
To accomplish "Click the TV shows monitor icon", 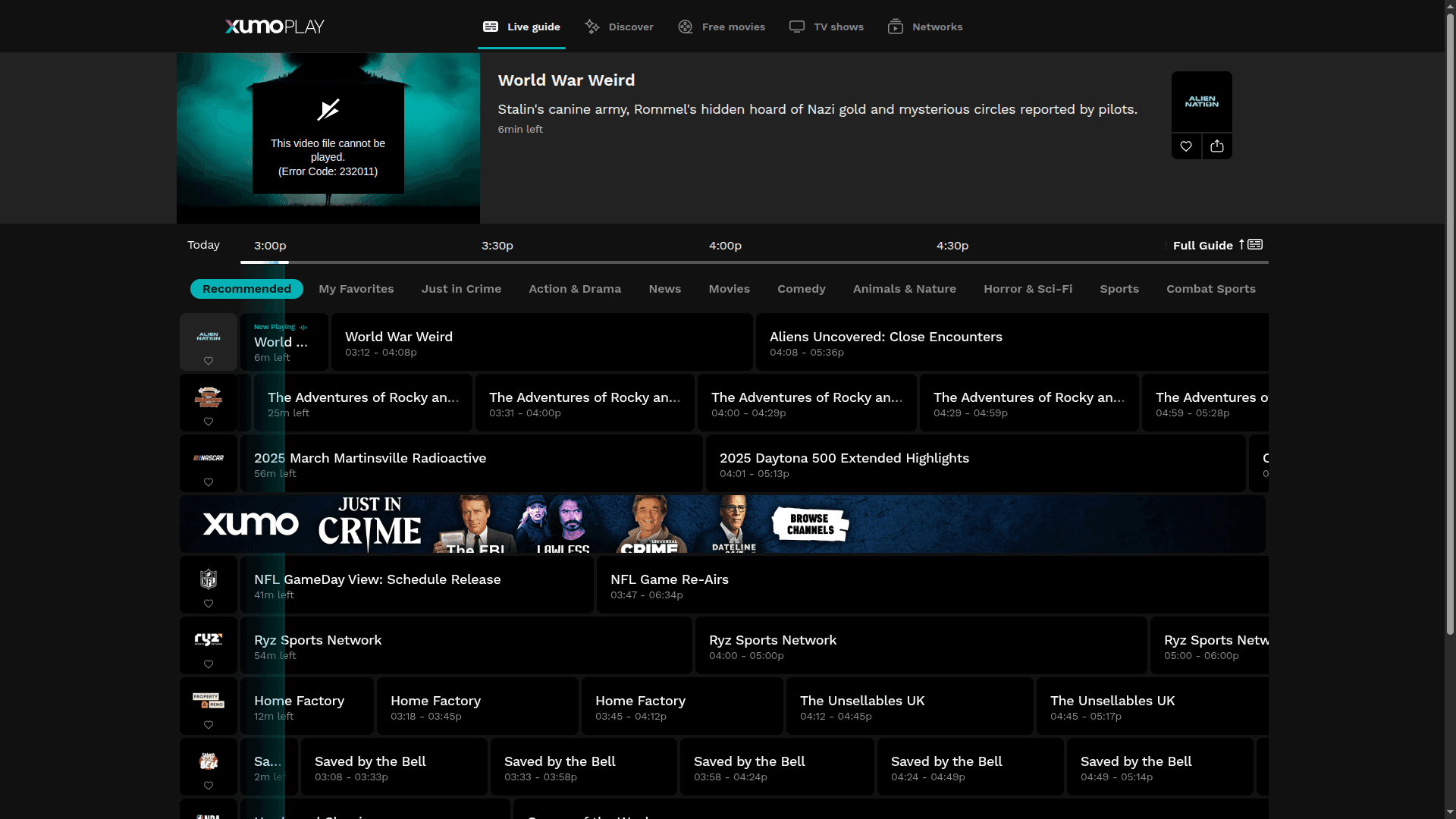I will 797,27.
